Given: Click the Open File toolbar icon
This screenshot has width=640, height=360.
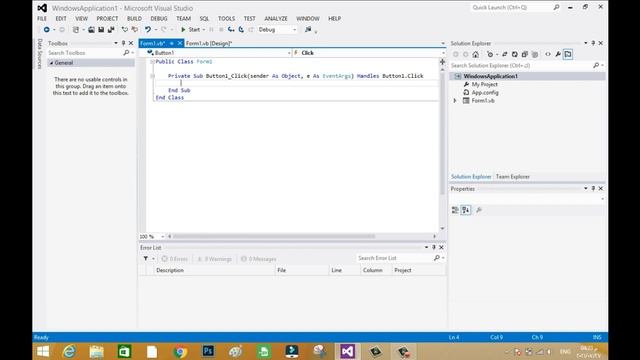Looking at the screenshot, I should 91,29.
